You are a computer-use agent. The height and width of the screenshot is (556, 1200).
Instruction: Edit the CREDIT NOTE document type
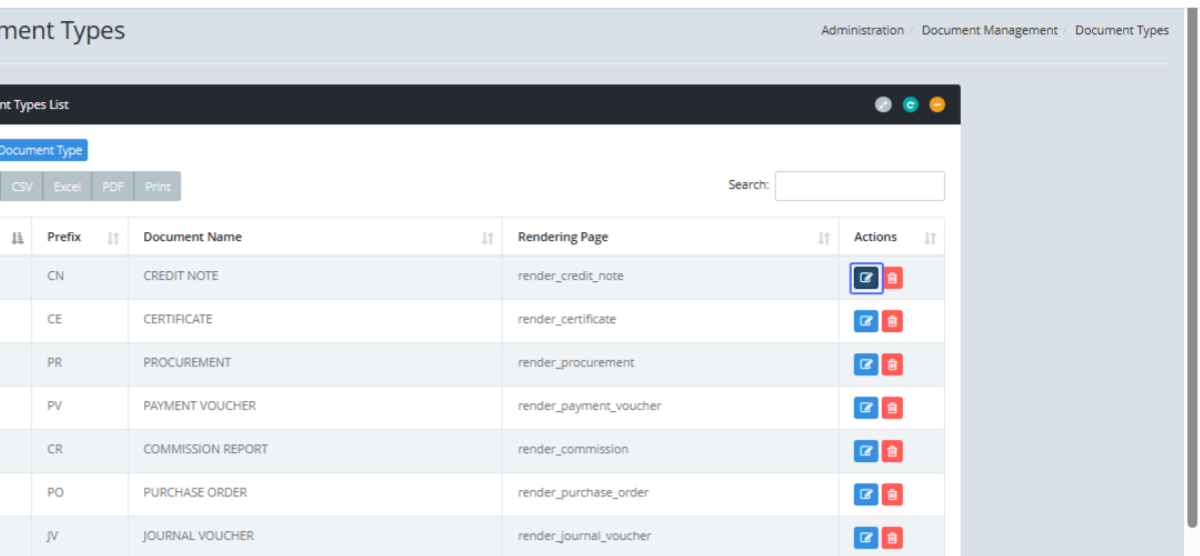tap(866, 278)
